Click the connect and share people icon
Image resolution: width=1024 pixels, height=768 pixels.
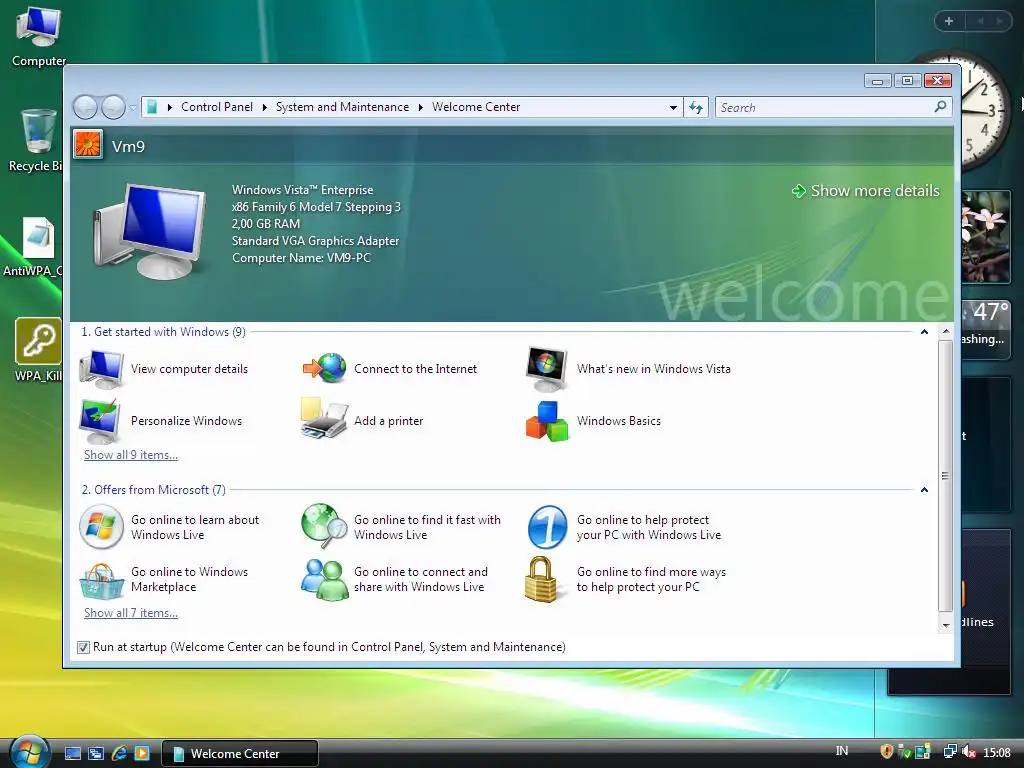(x=325, y=579)
